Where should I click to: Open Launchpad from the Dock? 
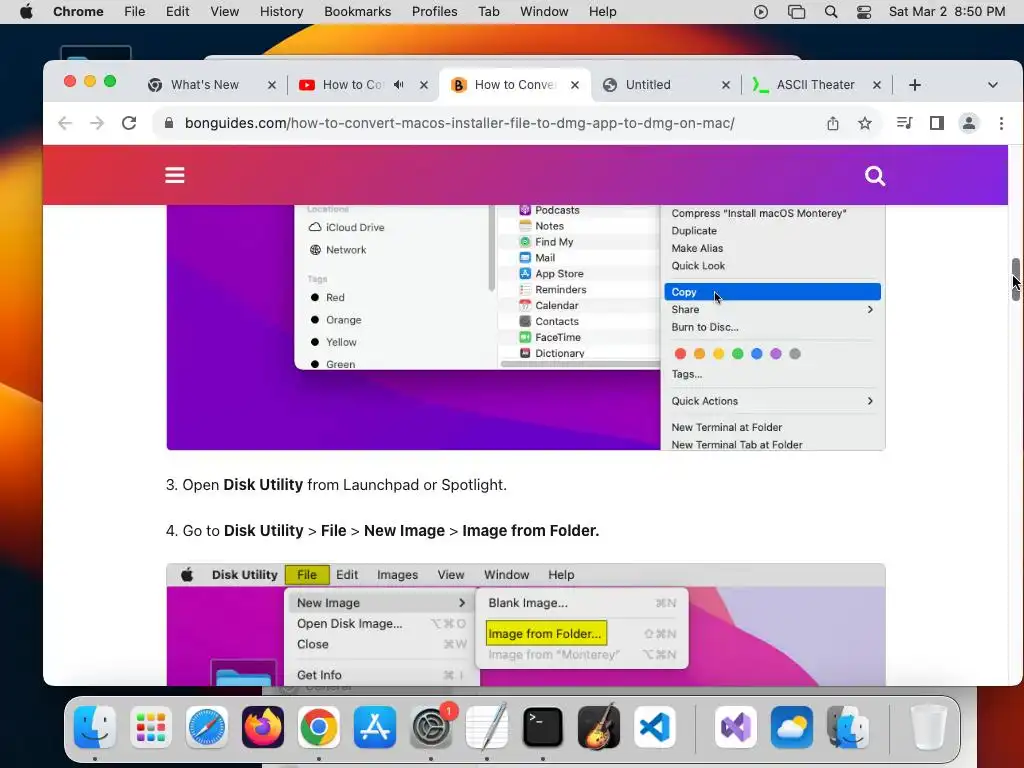[x=151, y=727]
